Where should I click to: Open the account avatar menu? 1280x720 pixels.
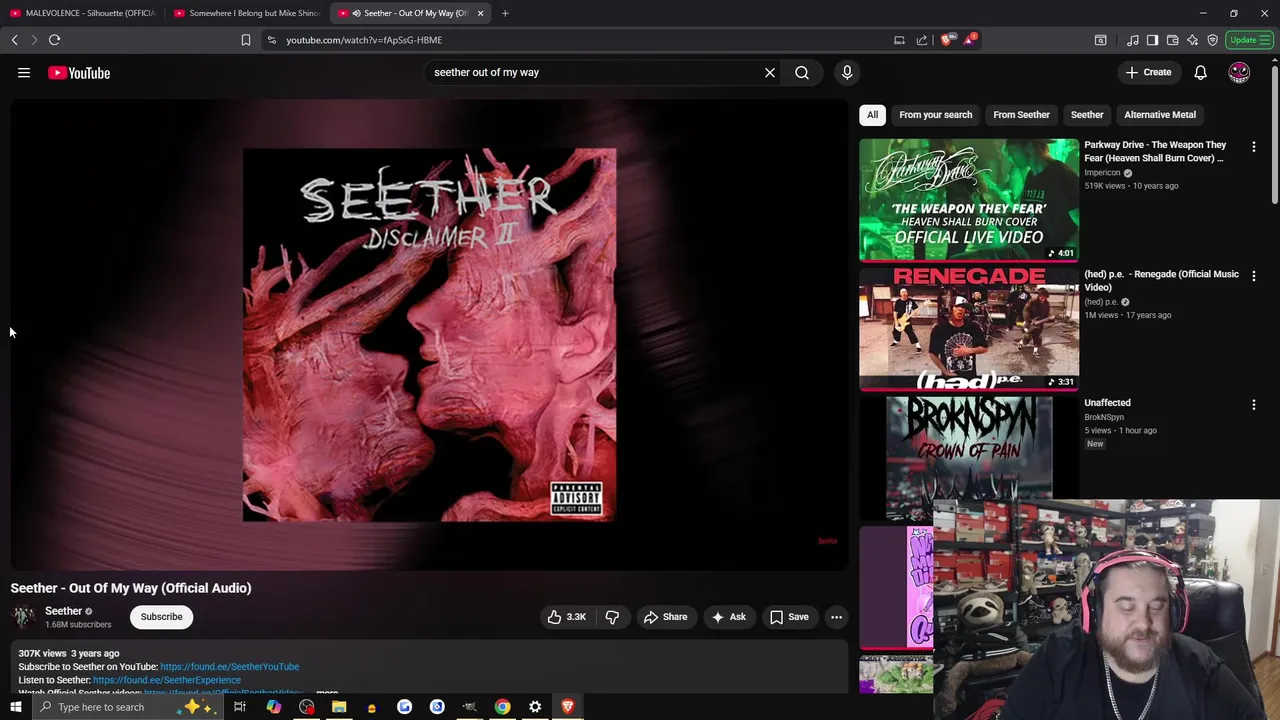tap(1239, 72)
